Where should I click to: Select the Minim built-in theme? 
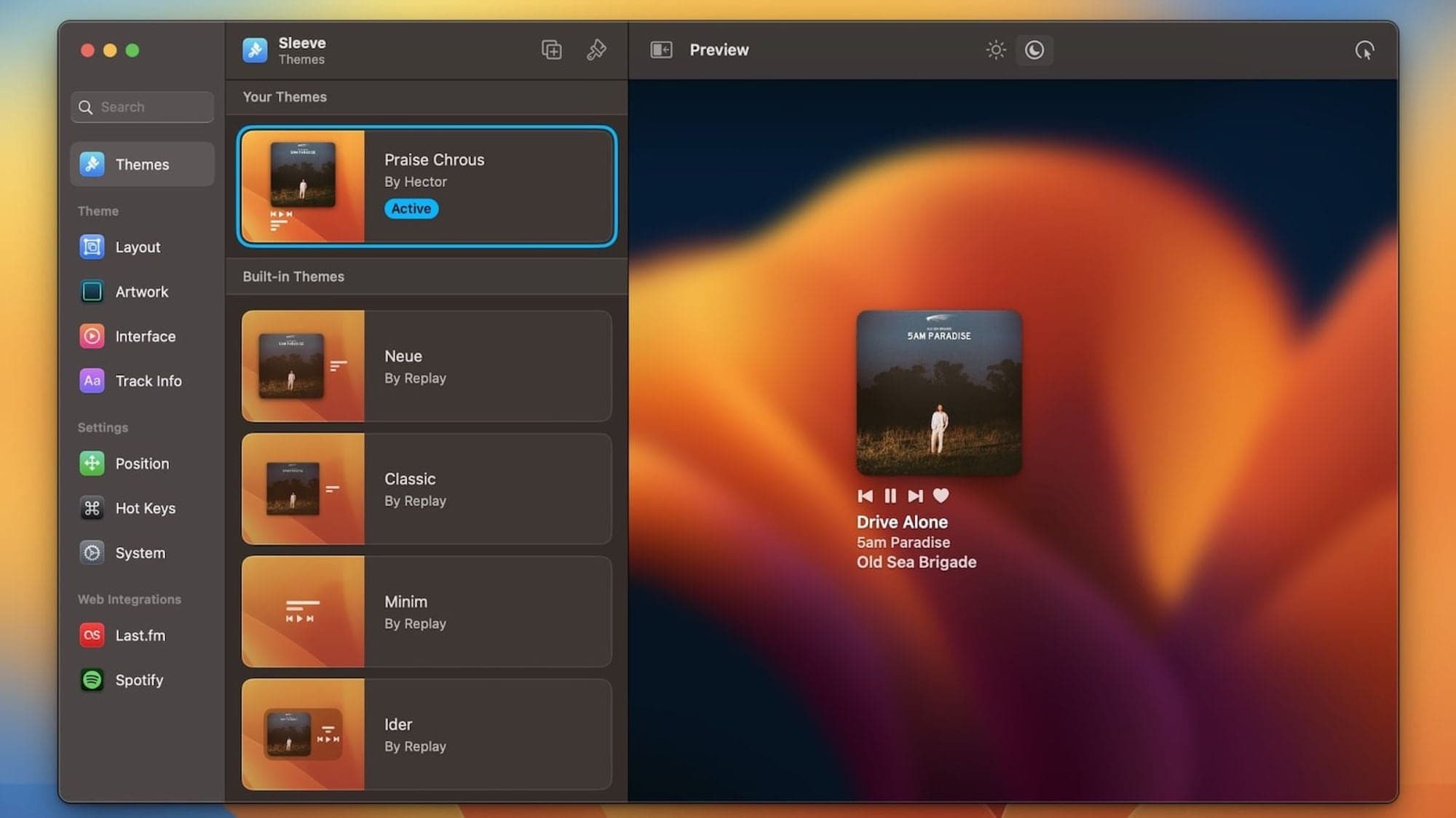pyautogui.click(x=427, y=611)
